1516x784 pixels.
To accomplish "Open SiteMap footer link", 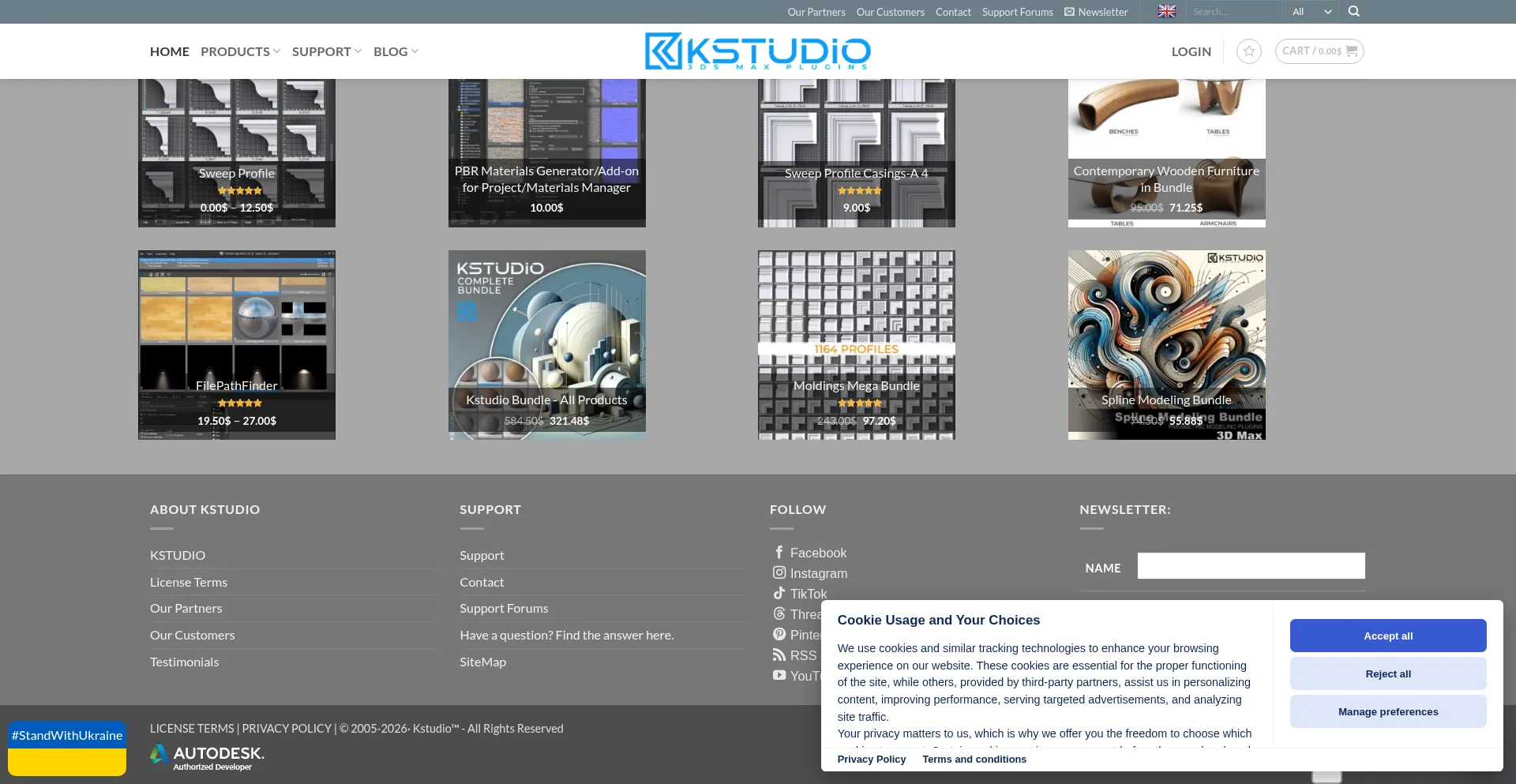I will pyautogui.click(x=482, y=662).
